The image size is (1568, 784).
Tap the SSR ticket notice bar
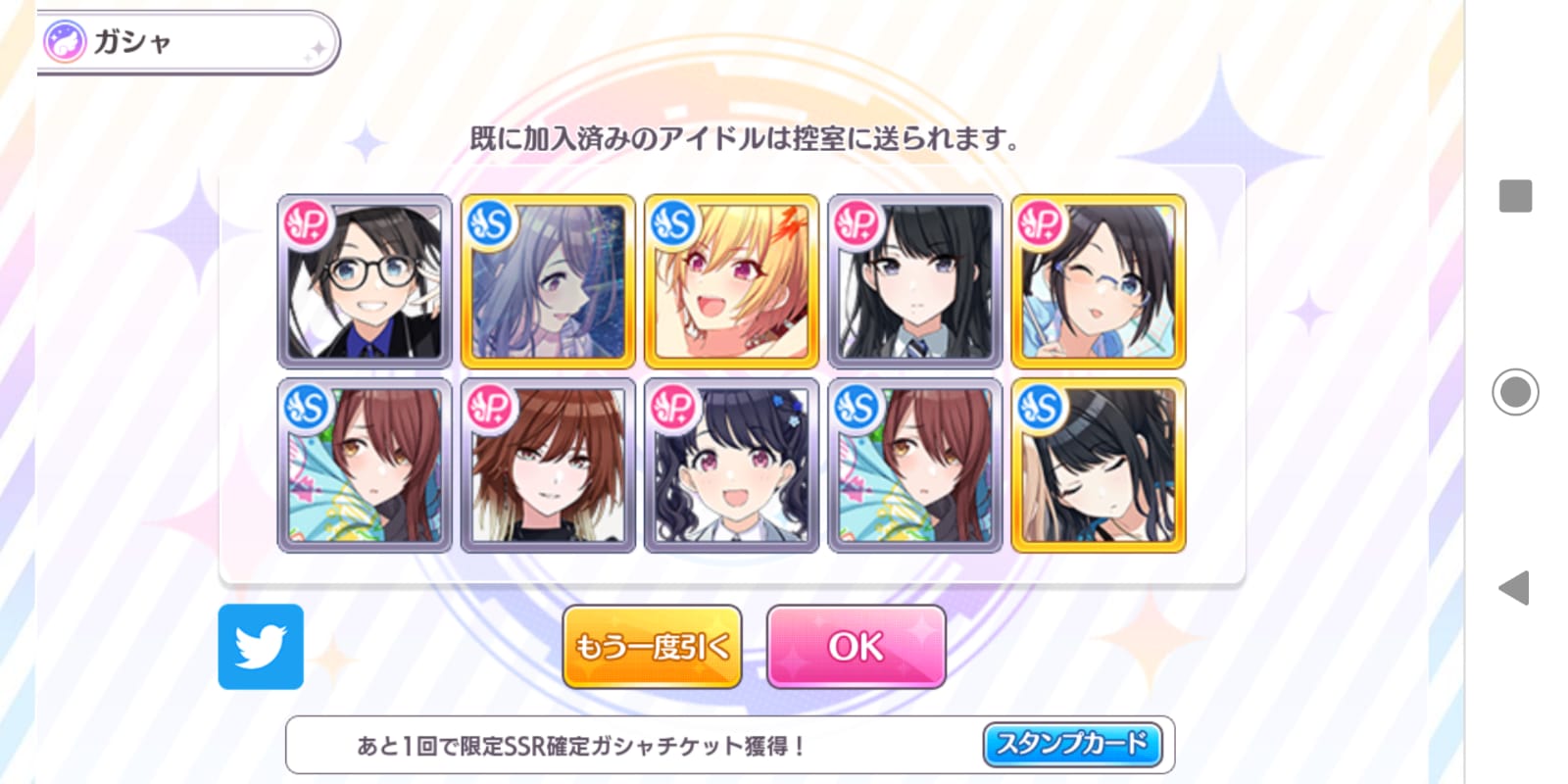(730, 745)
